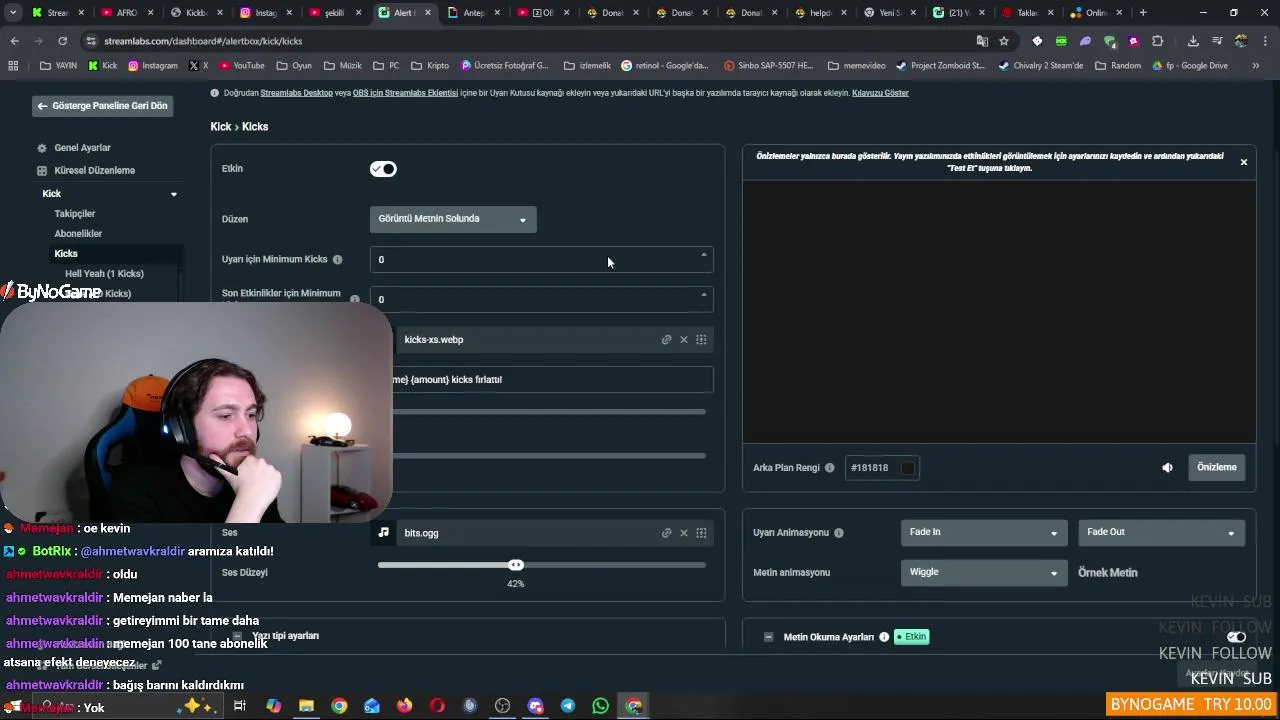This screenshot has width=1280, height=720.
Task: Click Kick breadcrumb link
Action: pyautogui.click(x=220, y=127)
